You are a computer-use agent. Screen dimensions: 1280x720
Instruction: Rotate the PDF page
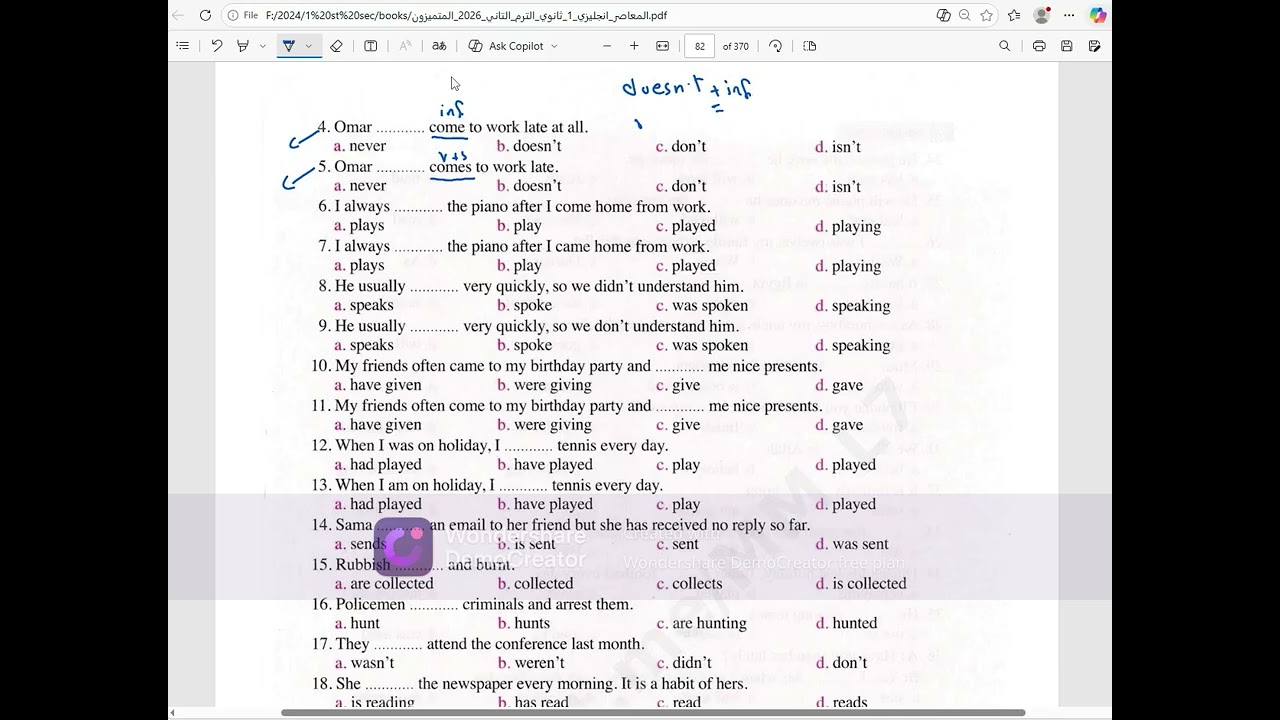click(x=776, y=46)
